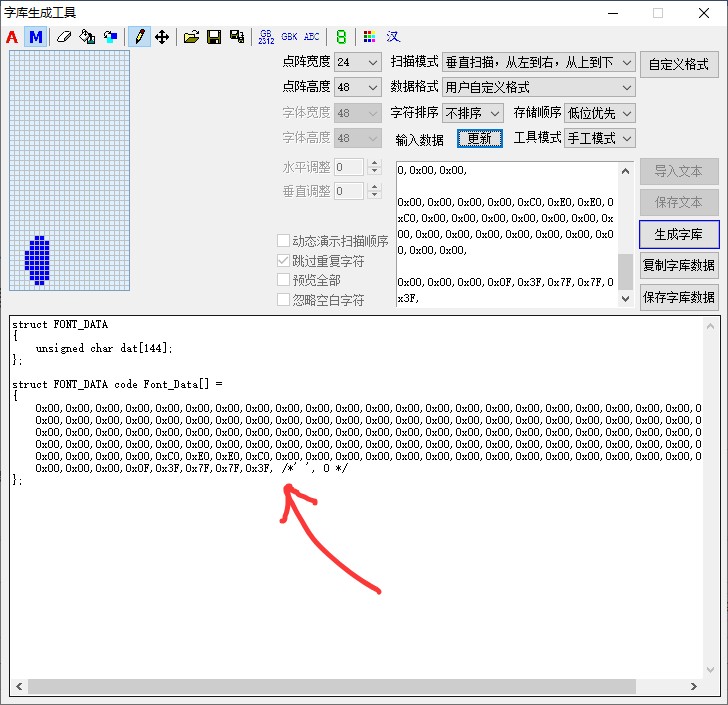Pick the paint bucket fill tool
This screenshot has height=705, width=728.
(87, 37)
